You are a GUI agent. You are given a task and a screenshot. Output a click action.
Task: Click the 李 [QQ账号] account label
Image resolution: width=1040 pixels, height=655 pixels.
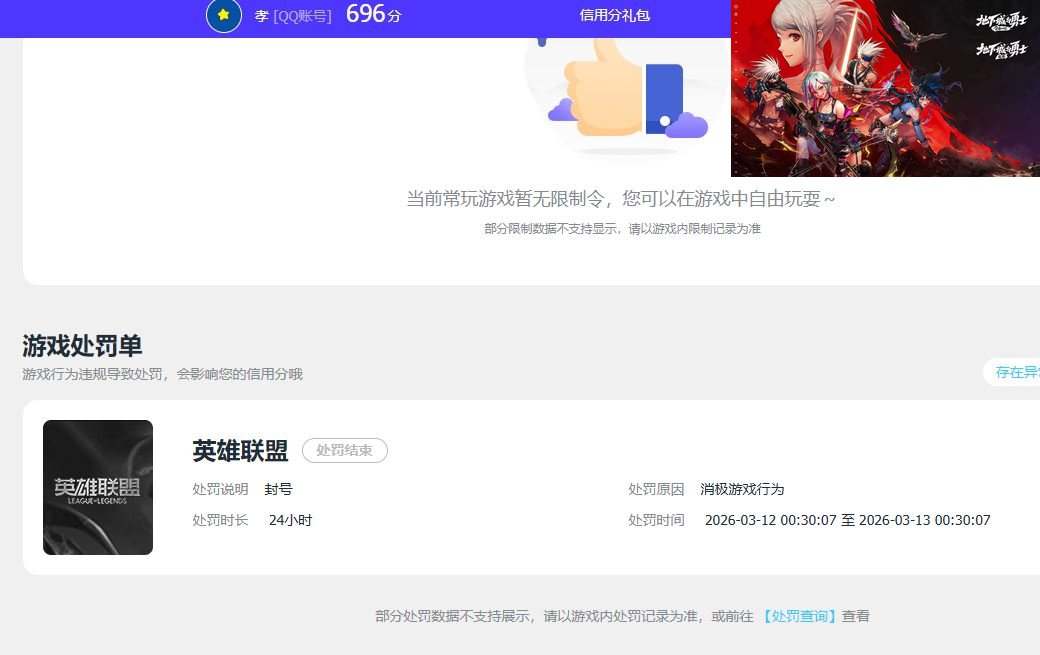click(292, 16)
